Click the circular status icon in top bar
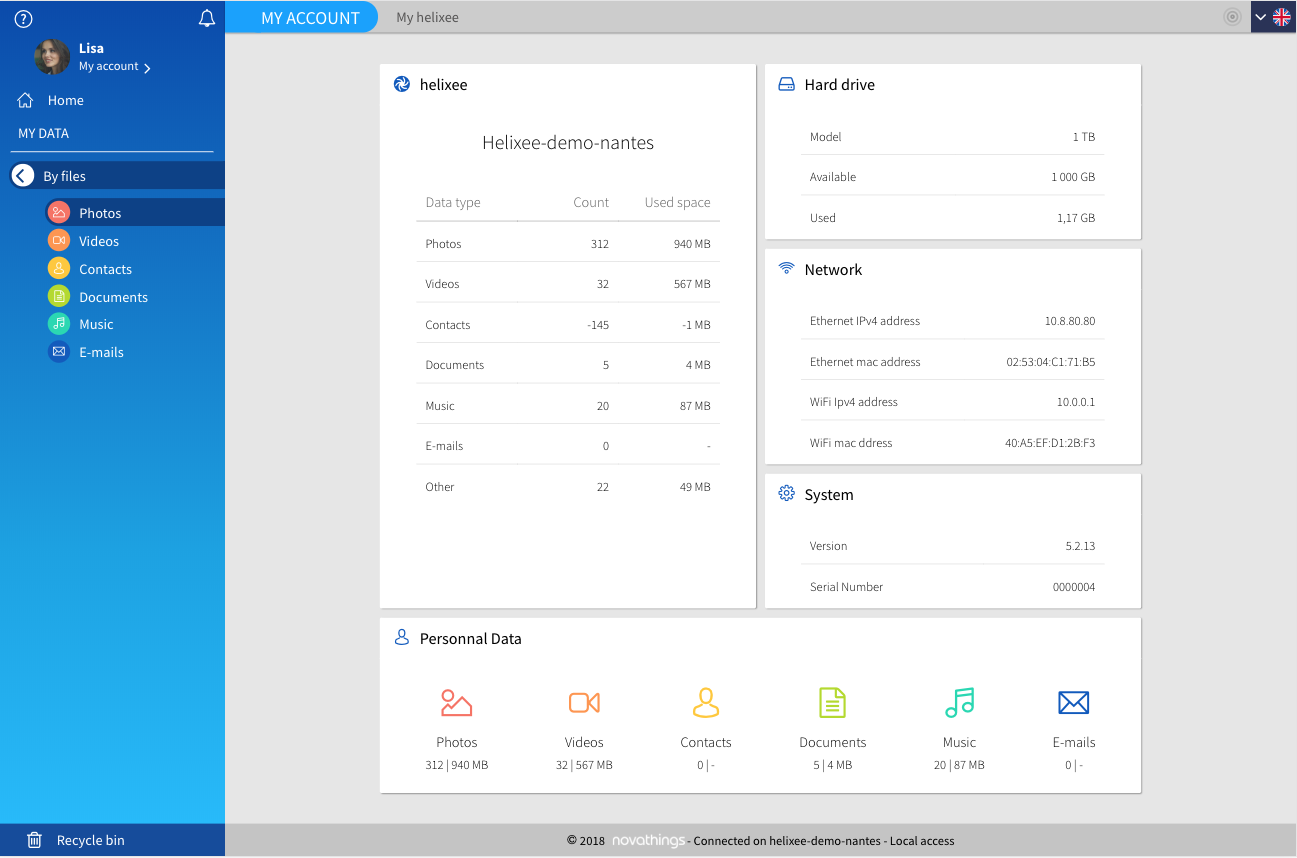This screenshot has width=1297, height=858. click(x=1232, y=17)
